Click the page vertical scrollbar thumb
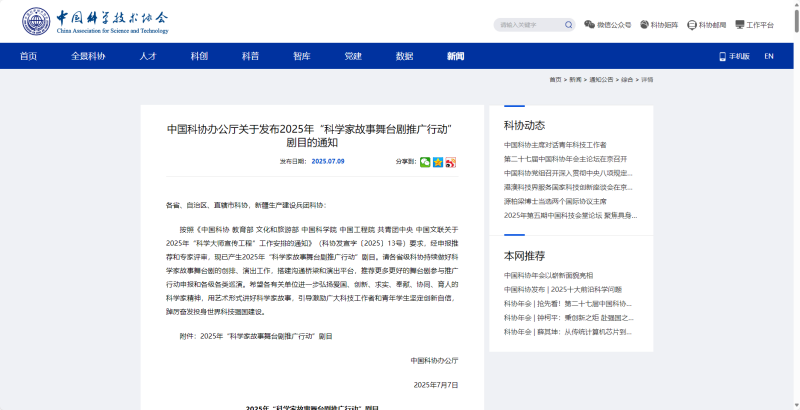800x410 pixels. point(796,20)
